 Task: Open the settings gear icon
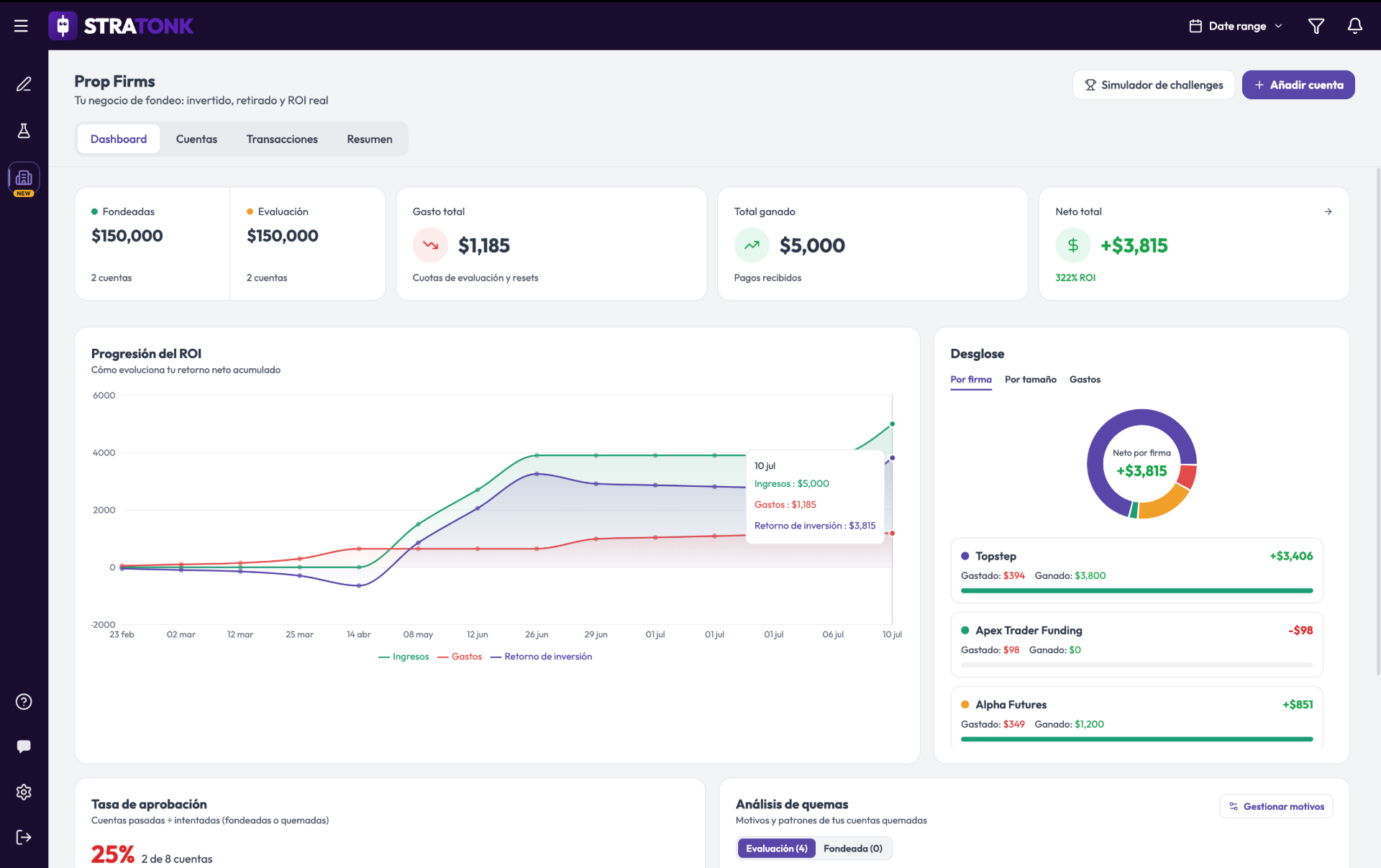pyautogui.click(x=24, y=792)
